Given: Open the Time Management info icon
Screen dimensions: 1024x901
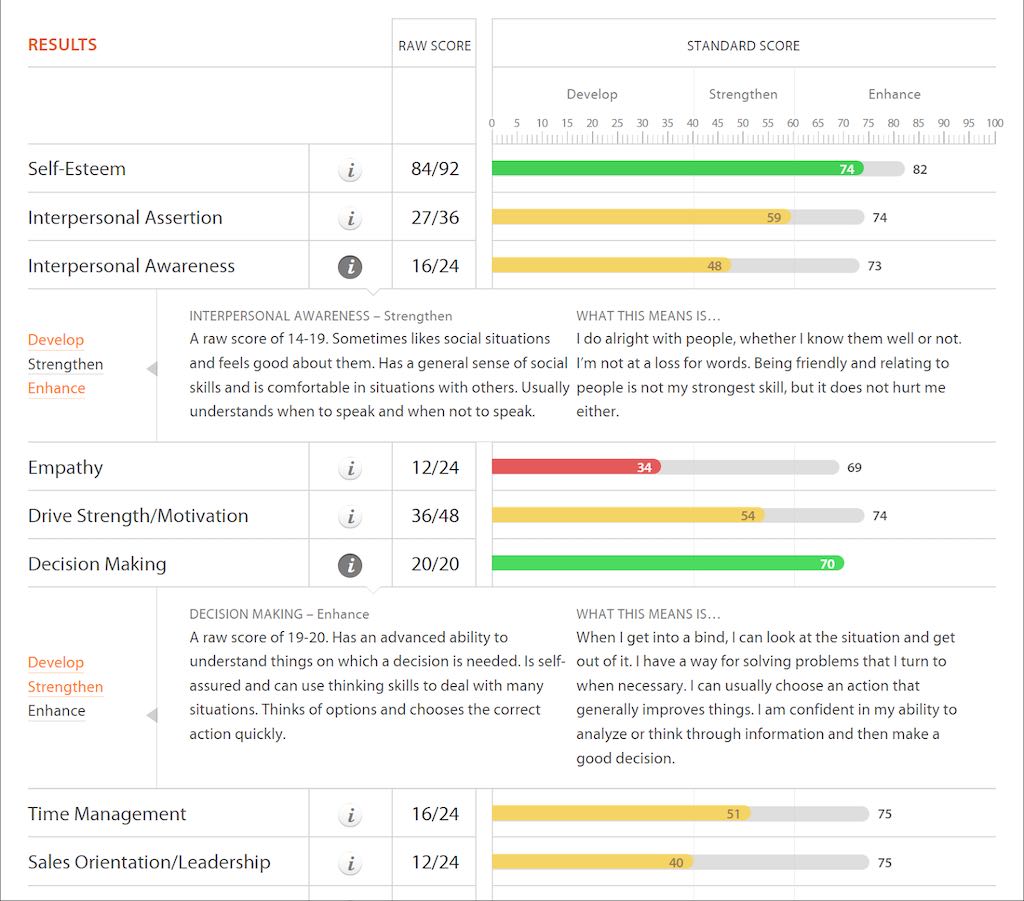Looking at the screenshot, I should click(350, 815).
